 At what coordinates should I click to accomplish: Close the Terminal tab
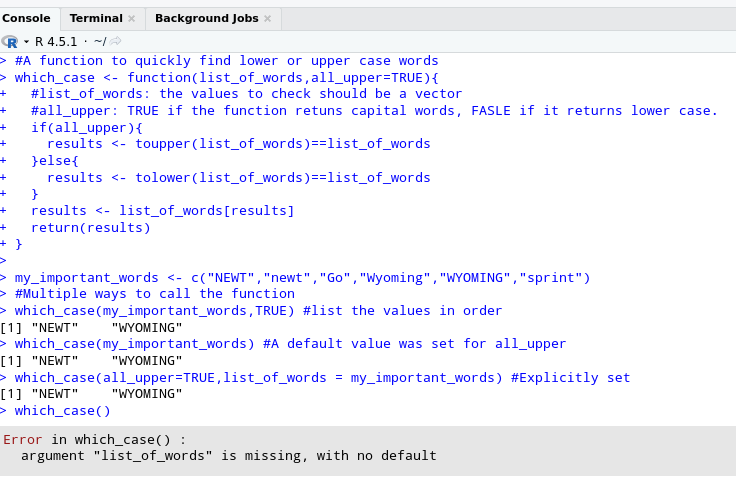coord(132,19)
